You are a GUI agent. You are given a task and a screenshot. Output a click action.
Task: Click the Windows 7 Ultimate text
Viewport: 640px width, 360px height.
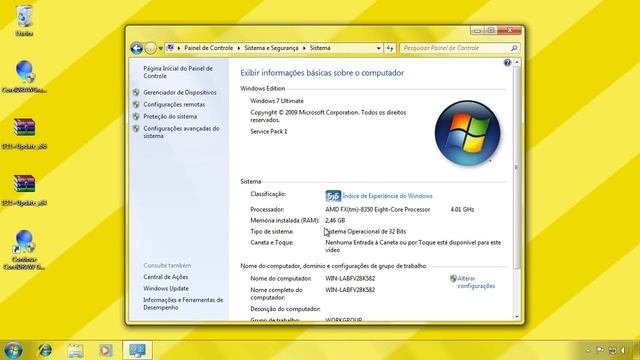pos(277,101)
